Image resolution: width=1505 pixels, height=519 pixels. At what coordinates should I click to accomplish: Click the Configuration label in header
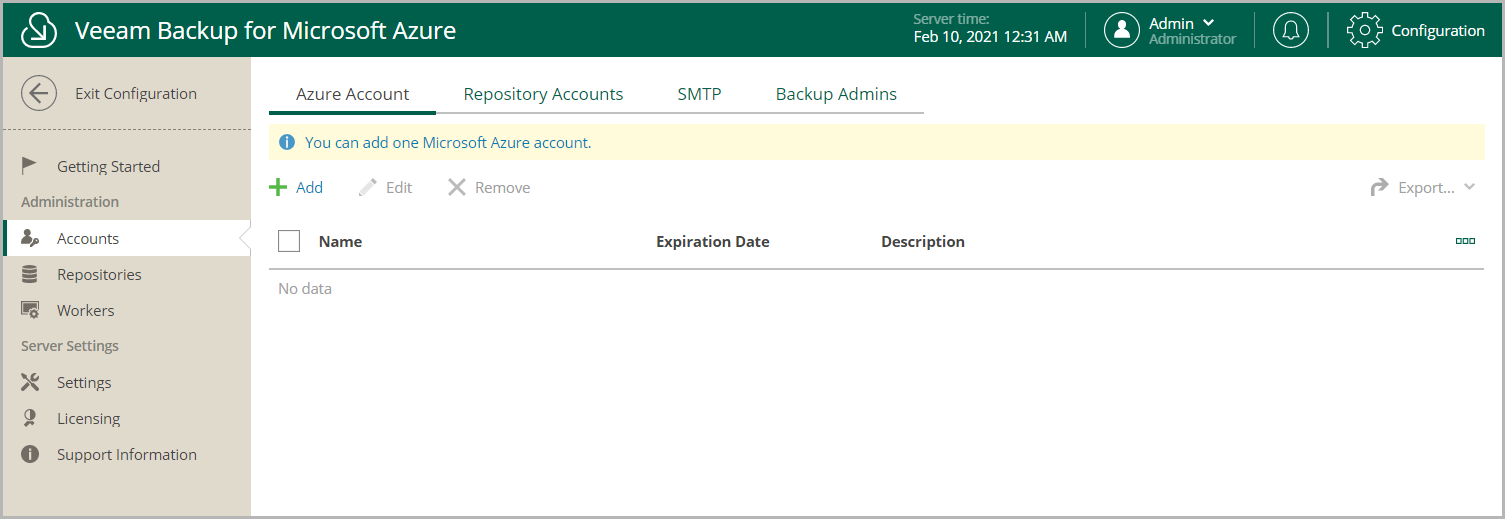coord(1438,30)
